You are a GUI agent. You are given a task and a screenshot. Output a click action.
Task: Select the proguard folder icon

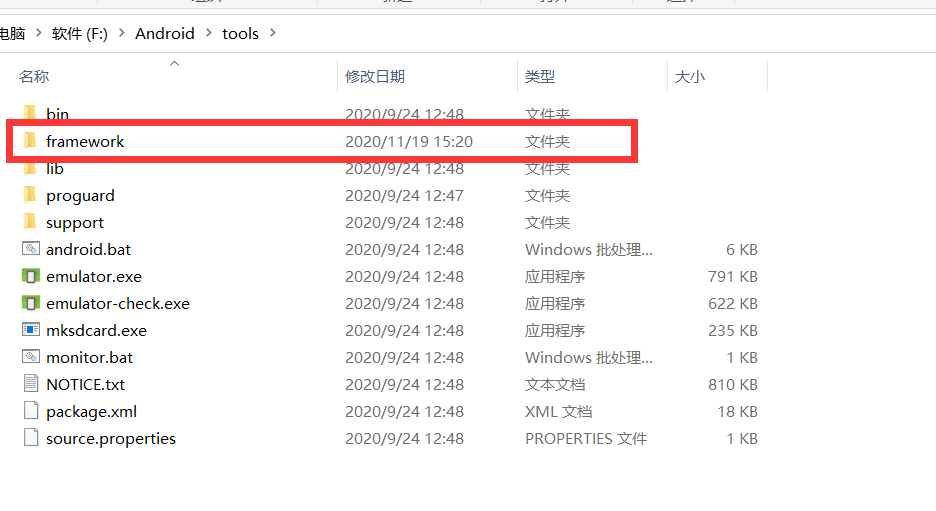click(x=30, y=195)
